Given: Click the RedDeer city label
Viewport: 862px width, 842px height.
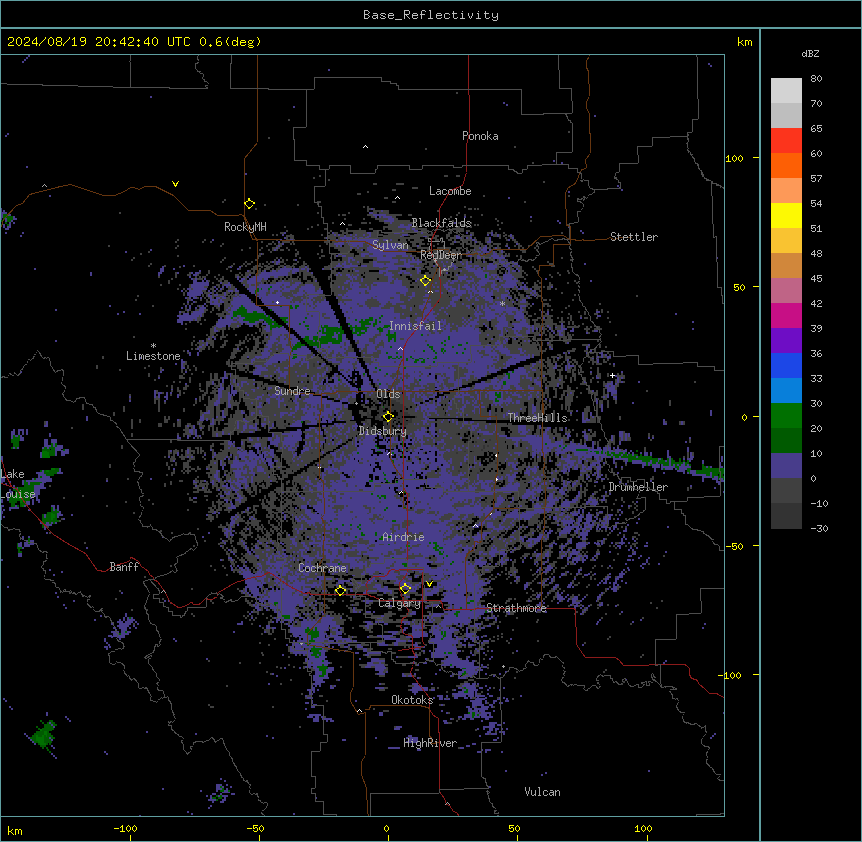Looking at the screenshot, I should (441, 255).
